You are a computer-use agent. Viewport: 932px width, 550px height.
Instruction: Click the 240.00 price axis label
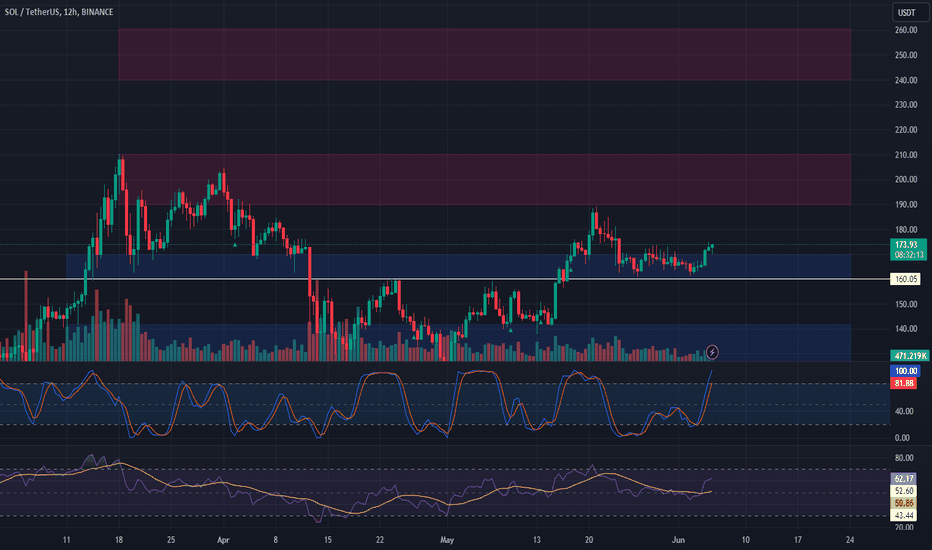[906, 80]
